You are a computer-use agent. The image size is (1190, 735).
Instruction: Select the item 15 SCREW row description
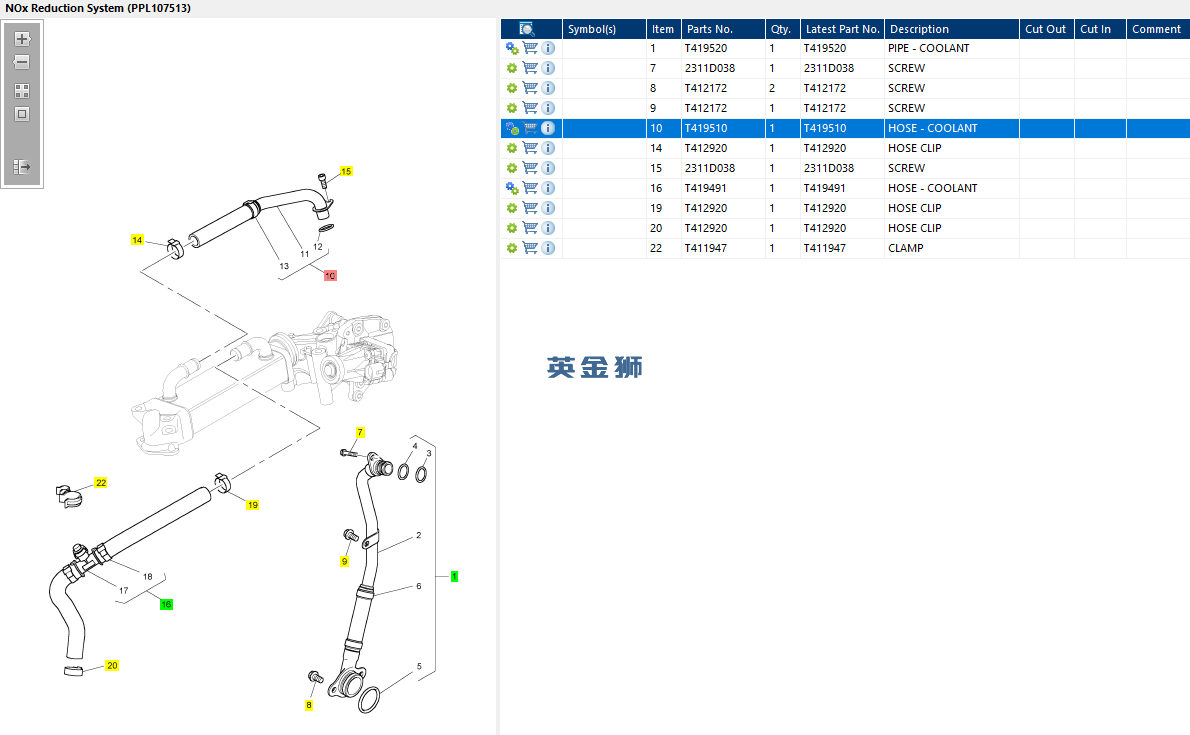[952, 168]
